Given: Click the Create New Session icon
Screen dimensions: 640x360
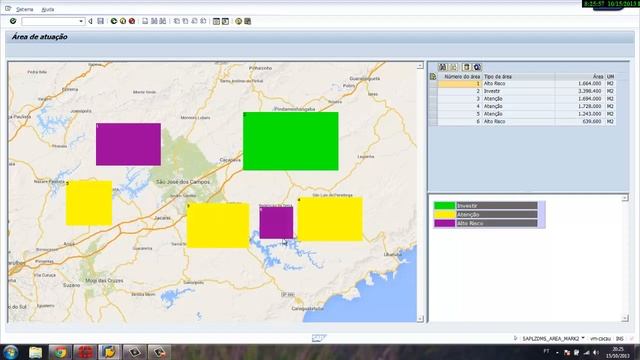Looking at the screenshot, I should tap(216, 21).
